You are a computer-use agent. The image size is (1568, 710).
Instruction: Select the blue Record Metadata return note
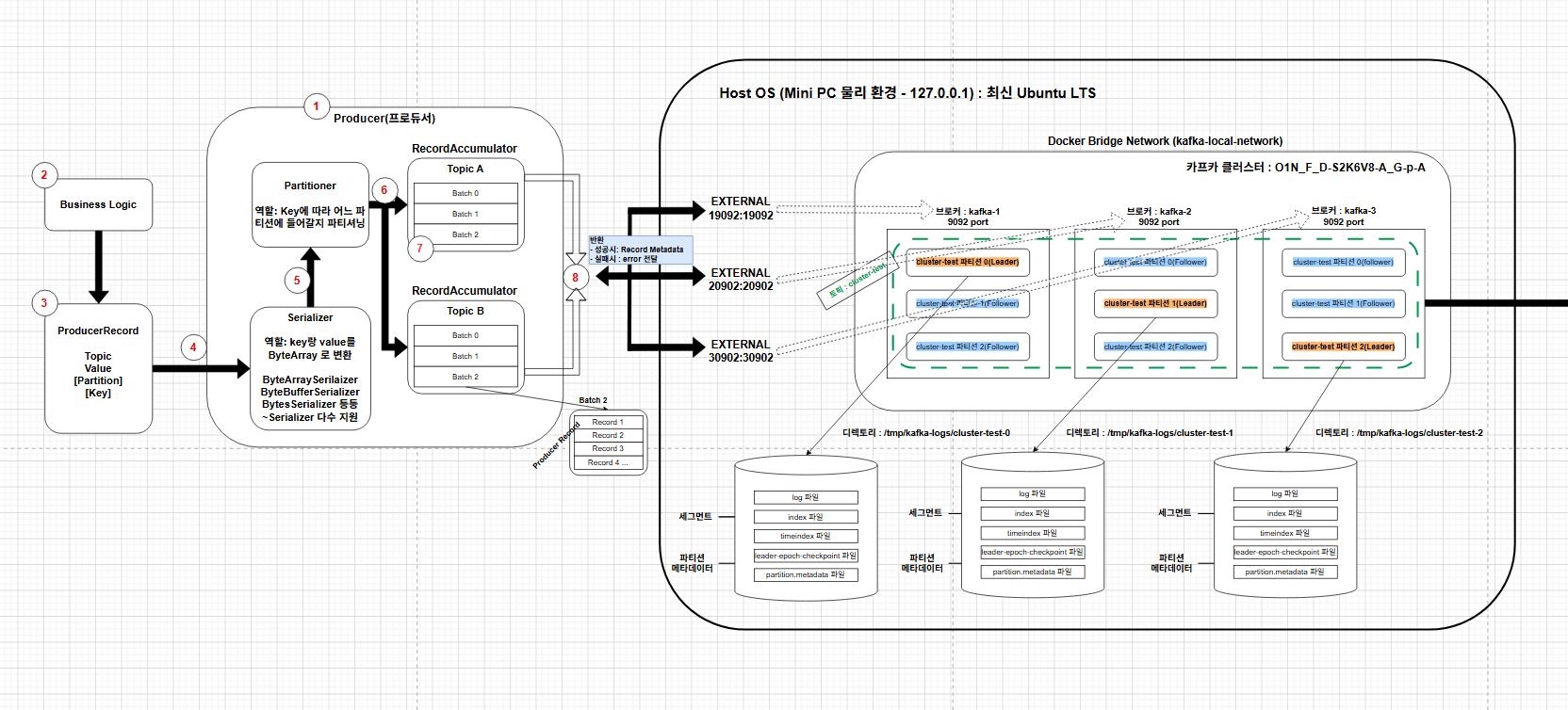[x=641, y=250]
